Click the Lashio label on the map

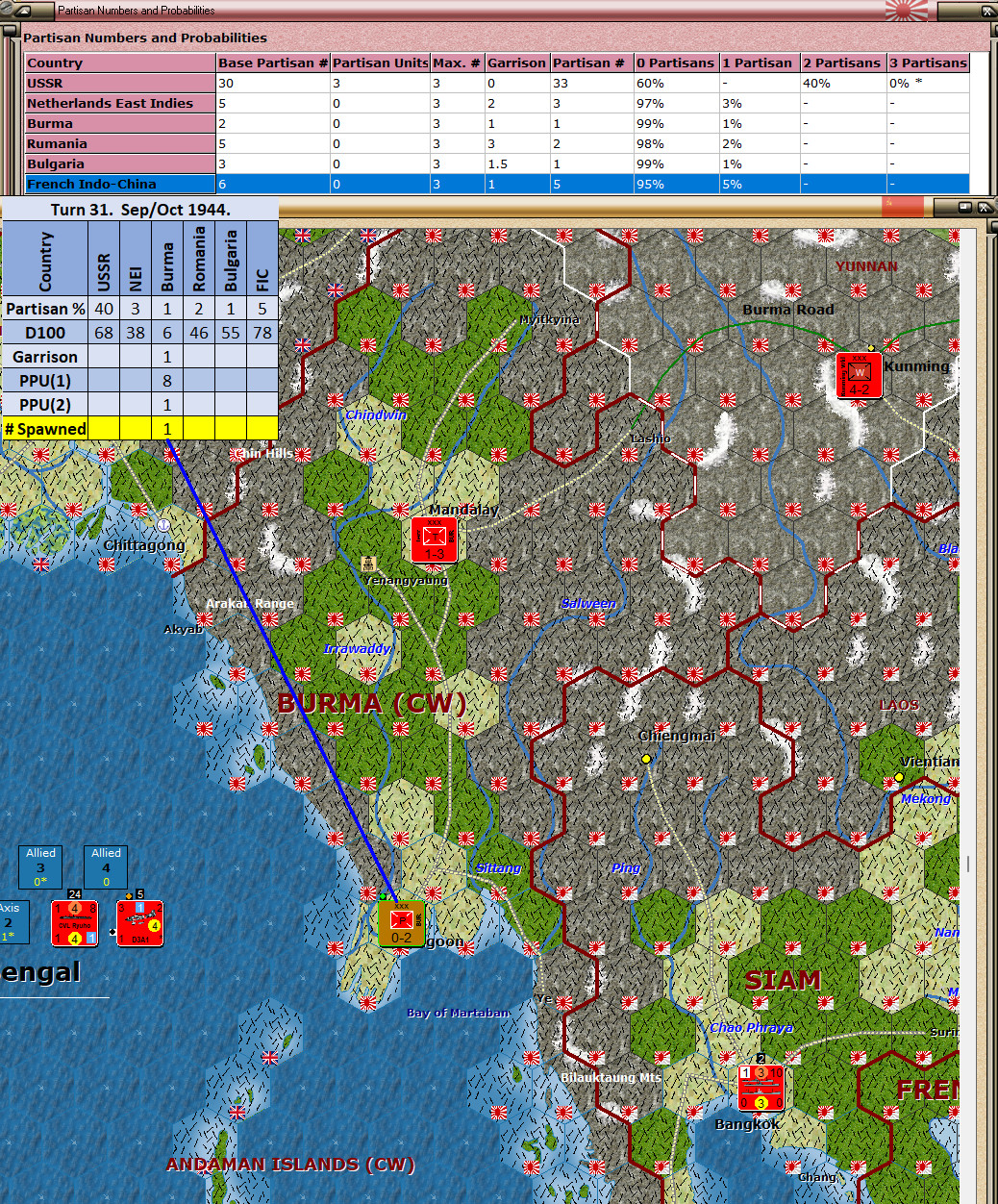651,439
